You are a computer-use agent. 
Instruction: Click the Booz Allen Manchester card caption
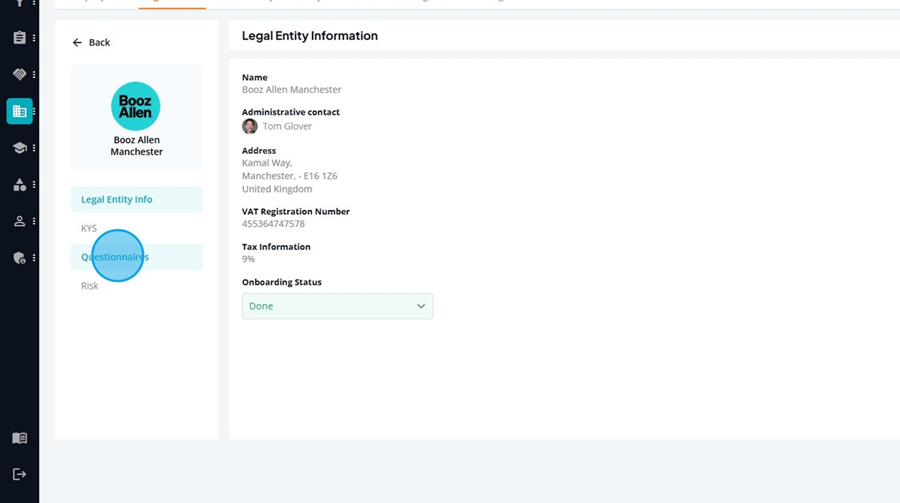tap(137, 146)
